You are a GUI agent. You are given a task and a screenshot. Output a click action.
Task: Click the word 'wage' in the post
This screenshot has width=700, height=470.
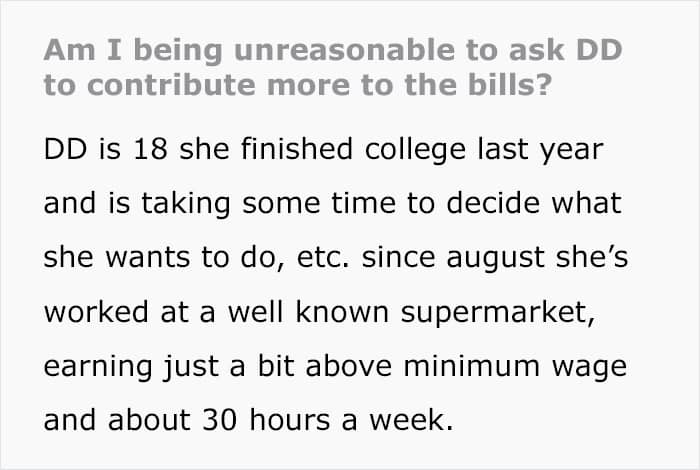(x=589, y=368)
